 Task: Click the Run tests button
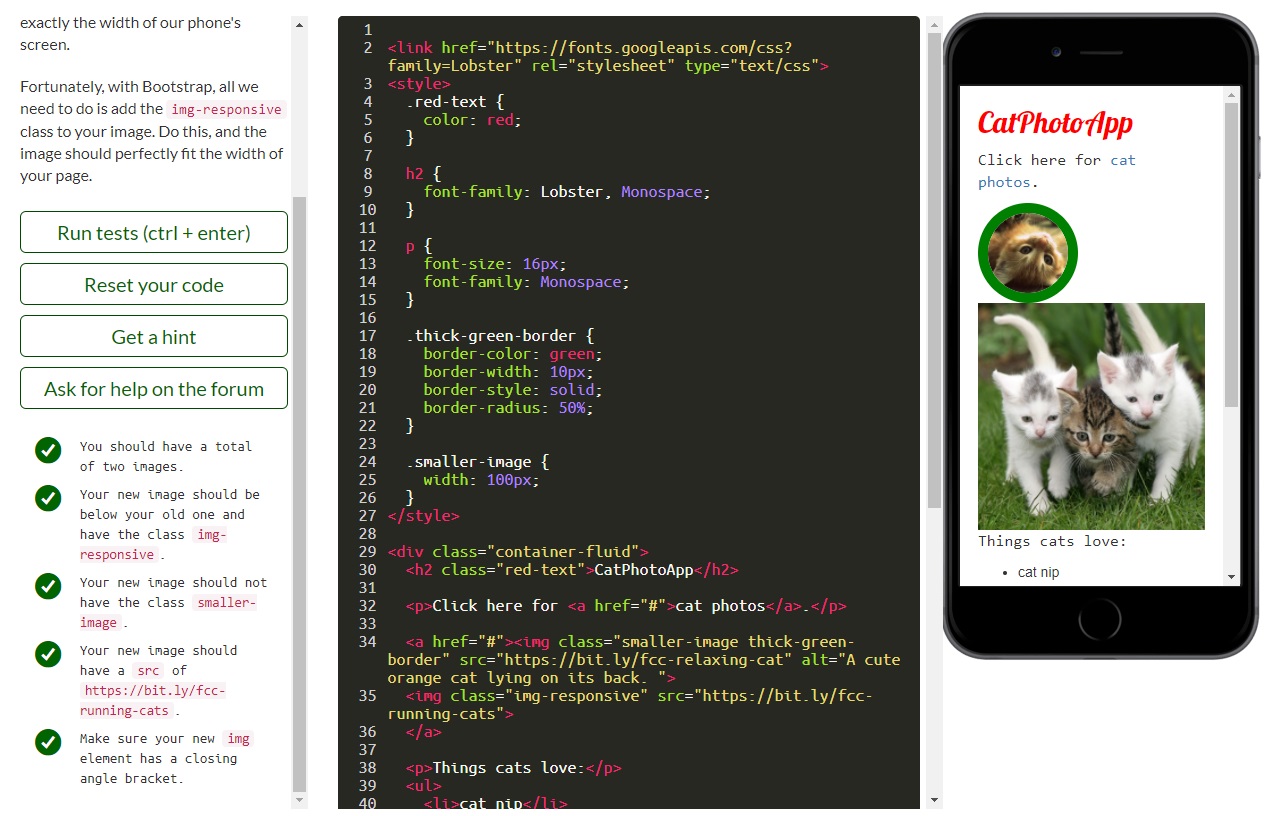pyautogui.click(x=153, y=232)
